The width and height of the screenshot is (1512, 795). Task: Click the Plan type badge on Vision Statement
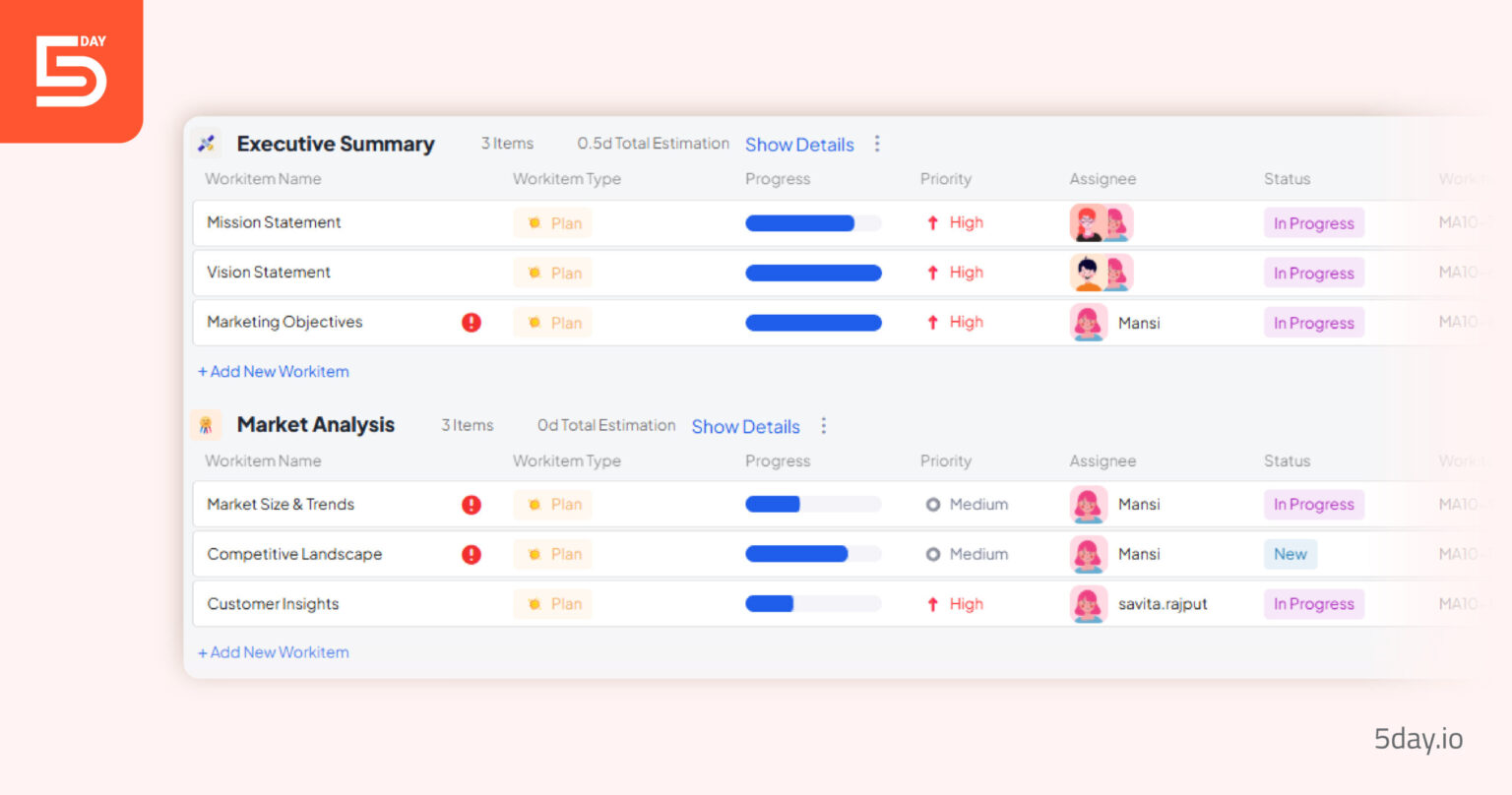coord(552,273)
